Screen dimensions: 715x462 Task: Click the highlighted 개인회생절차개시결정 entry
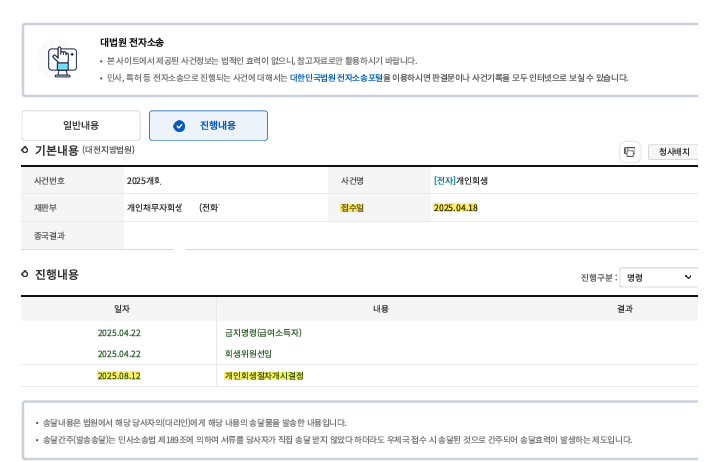click(264, 376)
